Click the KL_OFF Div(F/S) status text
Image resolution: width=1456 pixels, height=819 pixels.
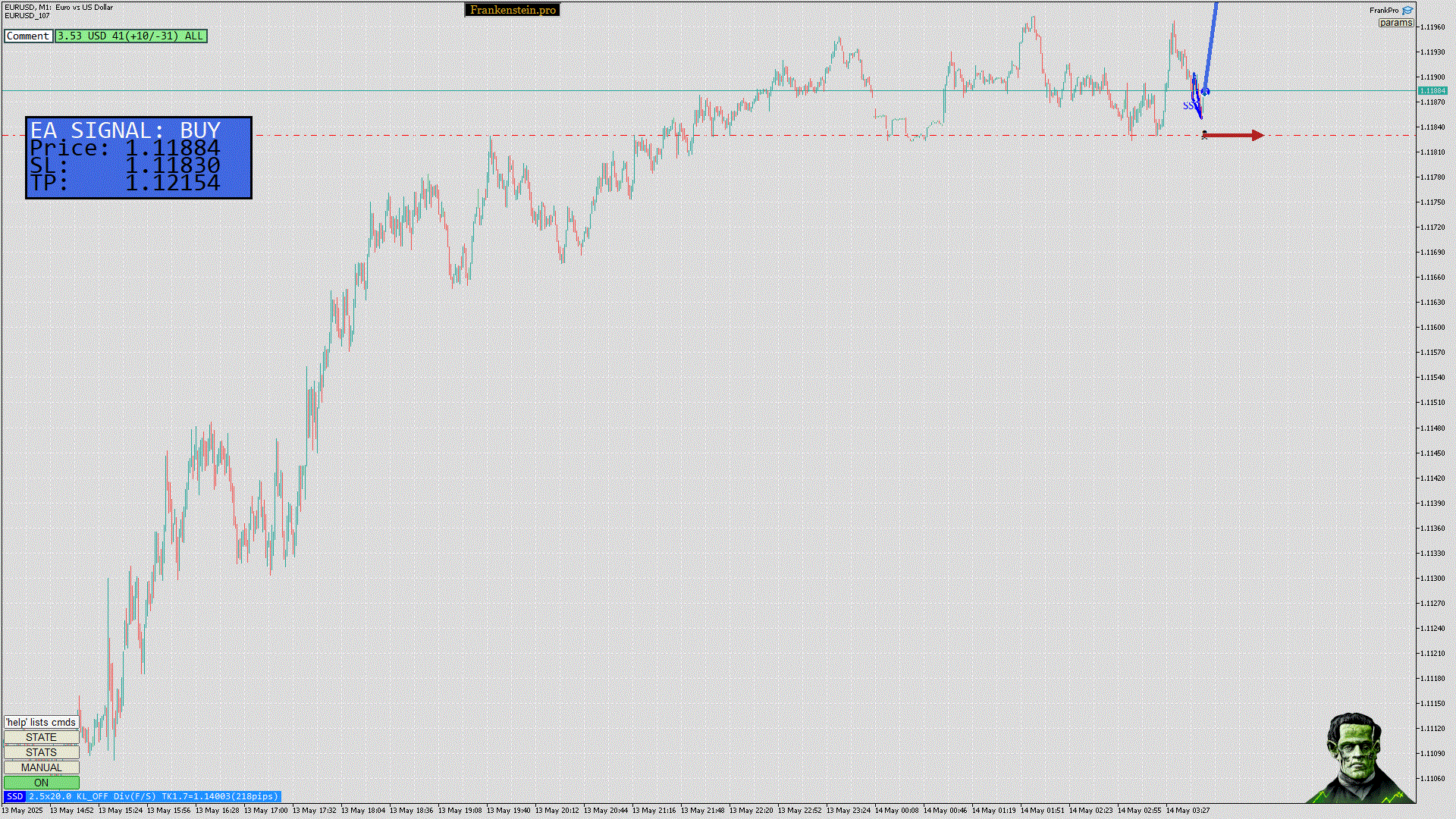116,796
